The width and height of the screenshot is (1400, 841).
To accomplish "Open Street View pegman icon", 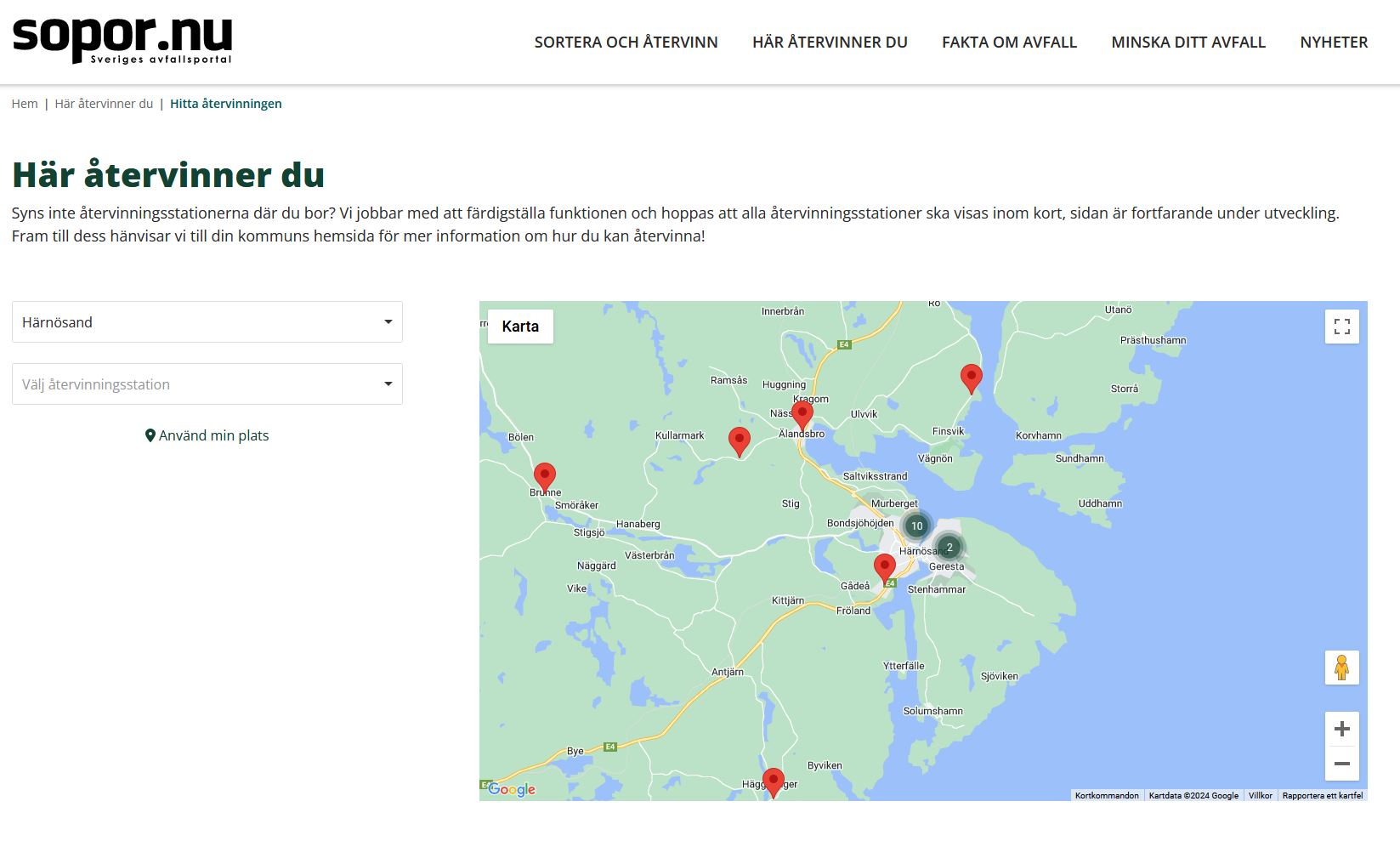I will (x=1341, y=668).
